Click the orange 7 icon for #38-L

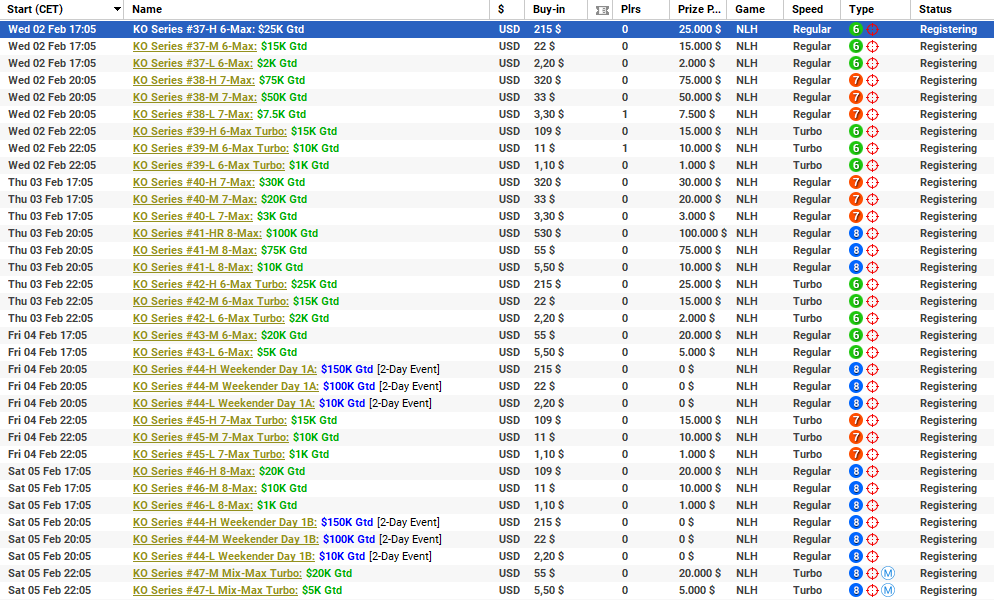[856, 114]
